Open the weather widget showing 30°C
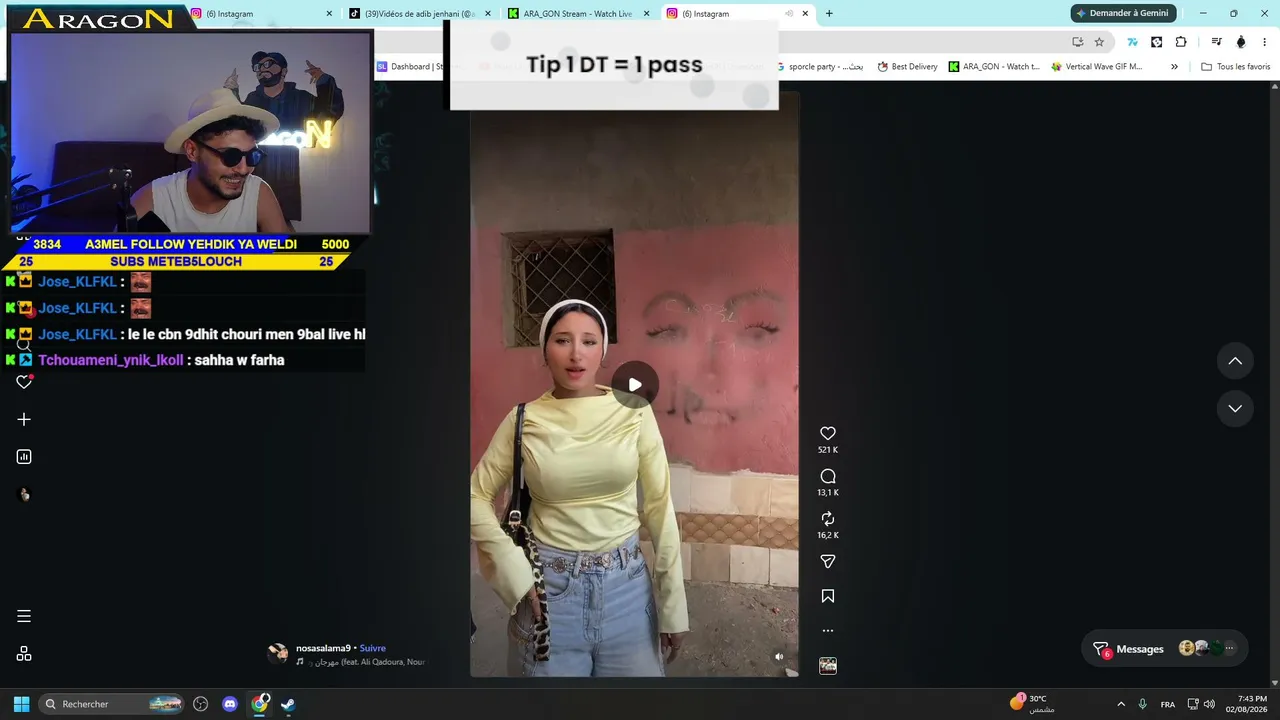The height and width of the screenshot is (720, 1280). [1032, 703]
